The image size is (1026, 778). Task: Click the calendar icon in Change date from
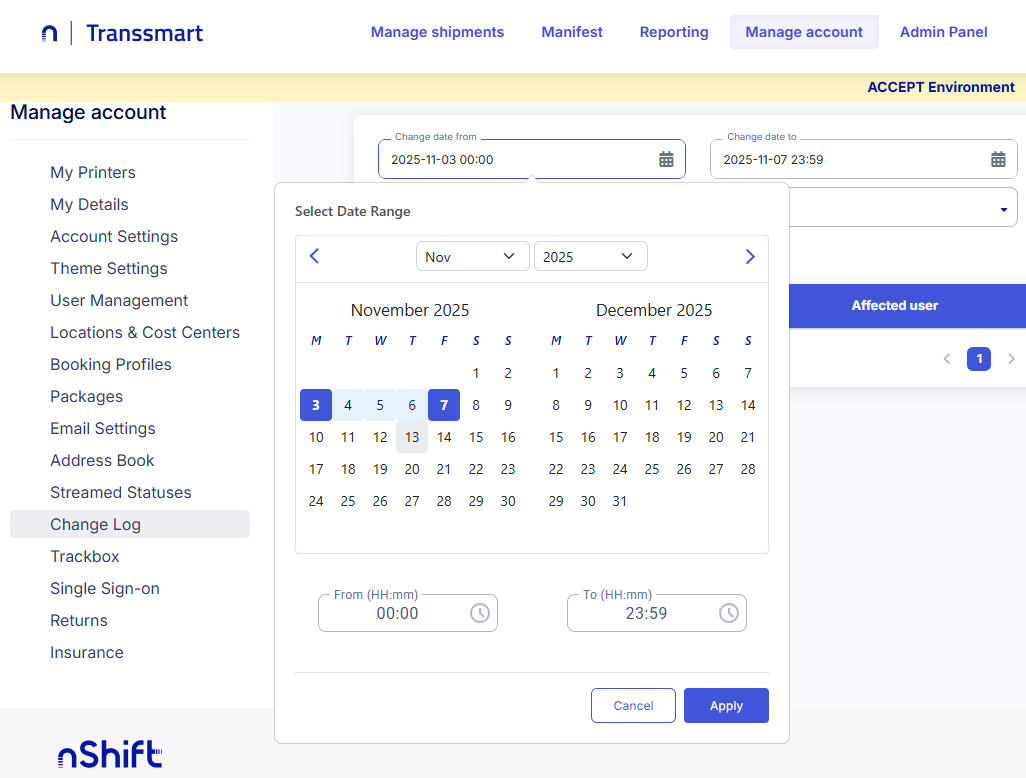[666, 159]
